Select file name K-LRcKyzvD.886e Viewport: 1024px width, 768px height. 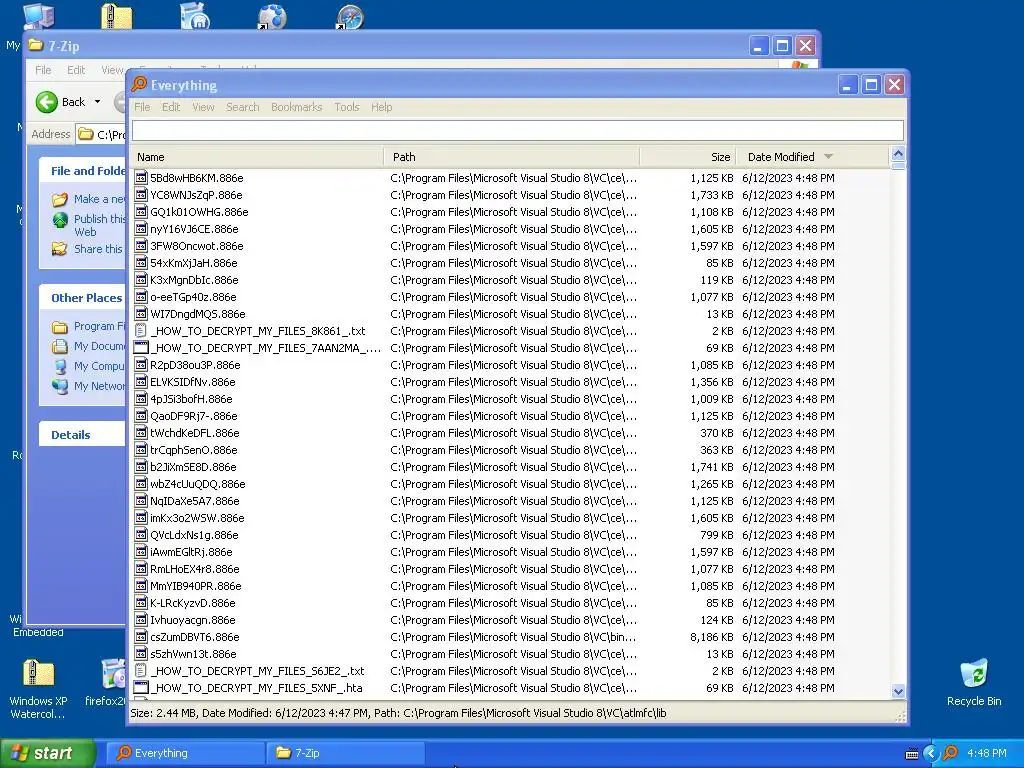[x=193, y=603]
